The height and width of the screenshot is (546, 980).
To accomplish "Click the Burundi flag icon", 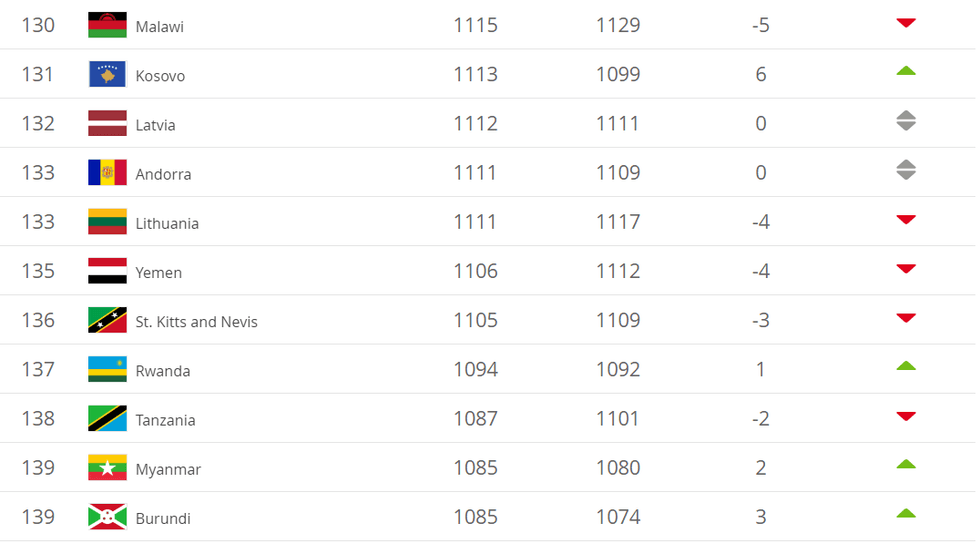I will 107,516.
